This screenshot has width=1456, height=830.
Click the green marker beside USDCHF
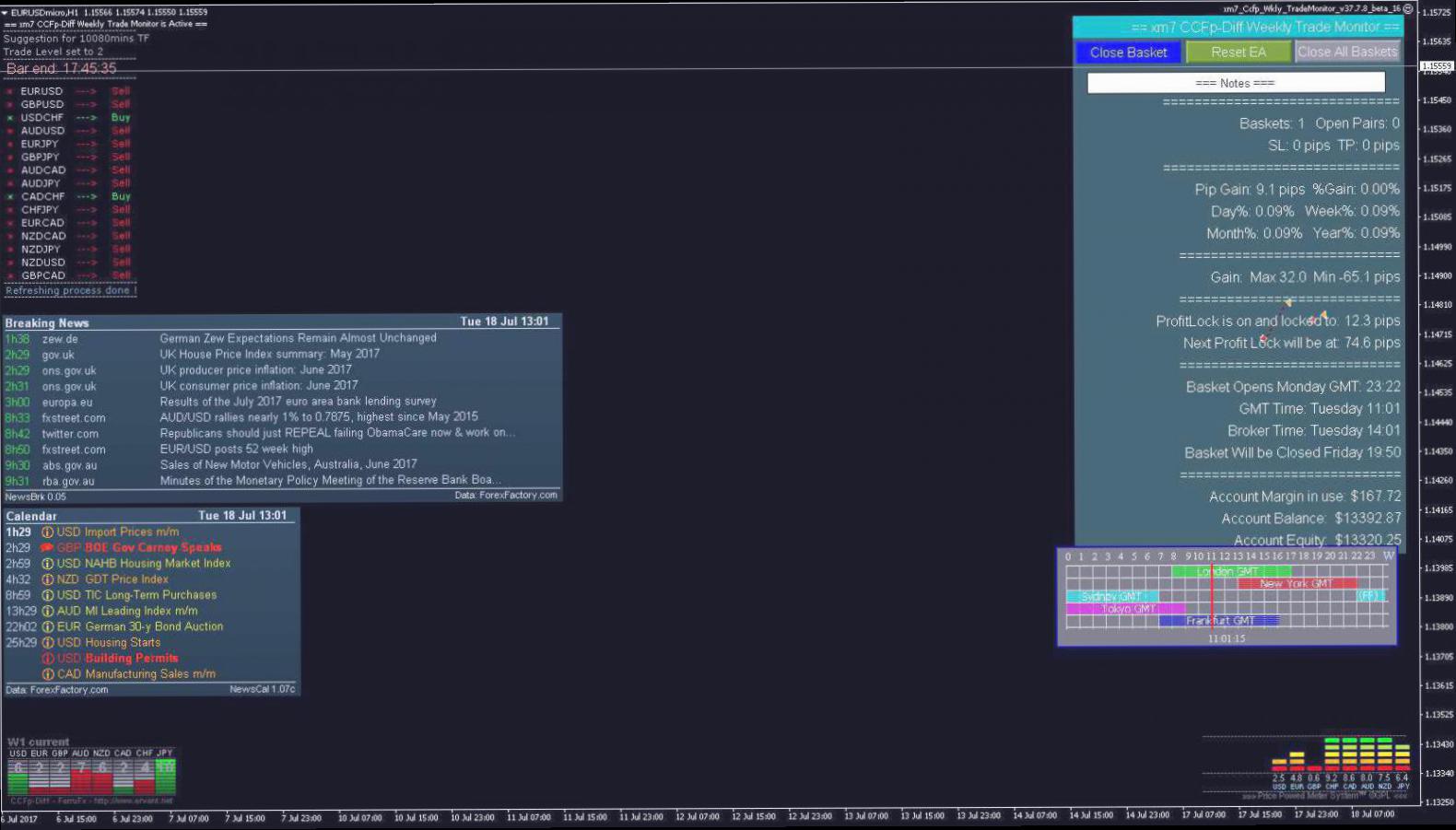[x=10, y=118]
